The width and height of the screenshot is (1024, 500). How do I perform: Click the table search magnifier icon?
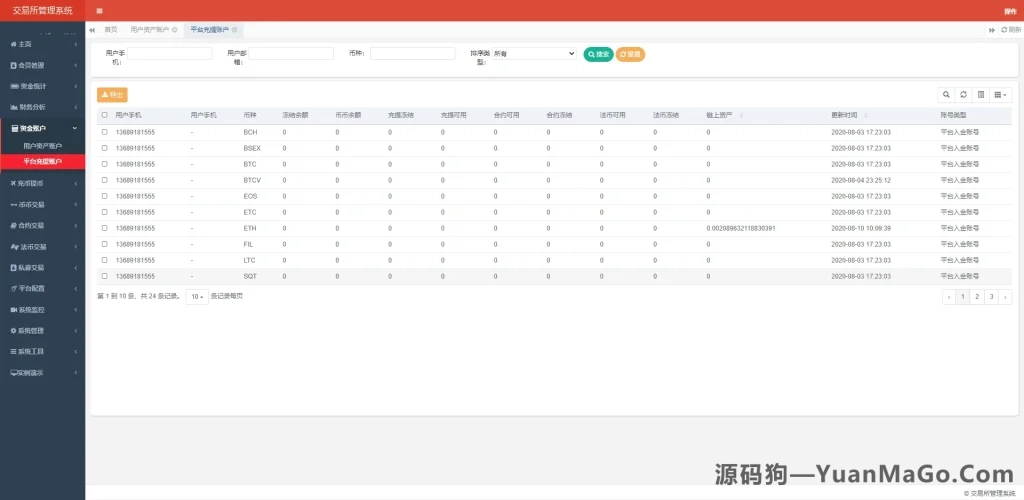(946, 95)
